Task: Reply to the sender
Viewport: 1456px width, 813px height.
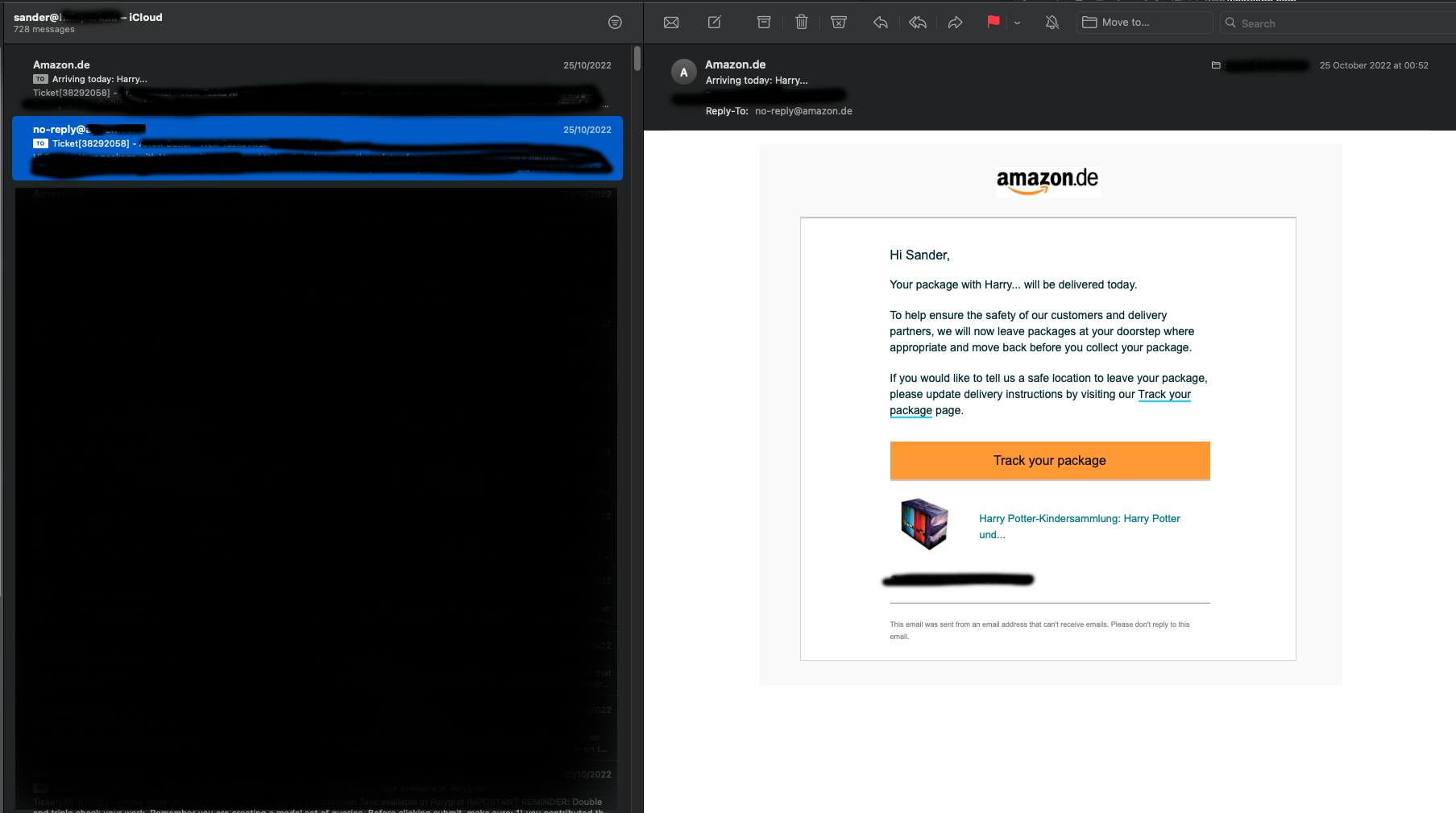Action: tap(881, 23)
